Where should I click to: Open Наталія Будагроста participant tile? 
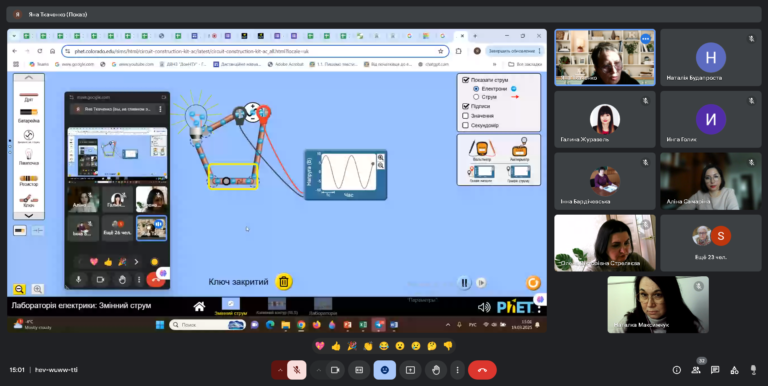click(711, 57)
